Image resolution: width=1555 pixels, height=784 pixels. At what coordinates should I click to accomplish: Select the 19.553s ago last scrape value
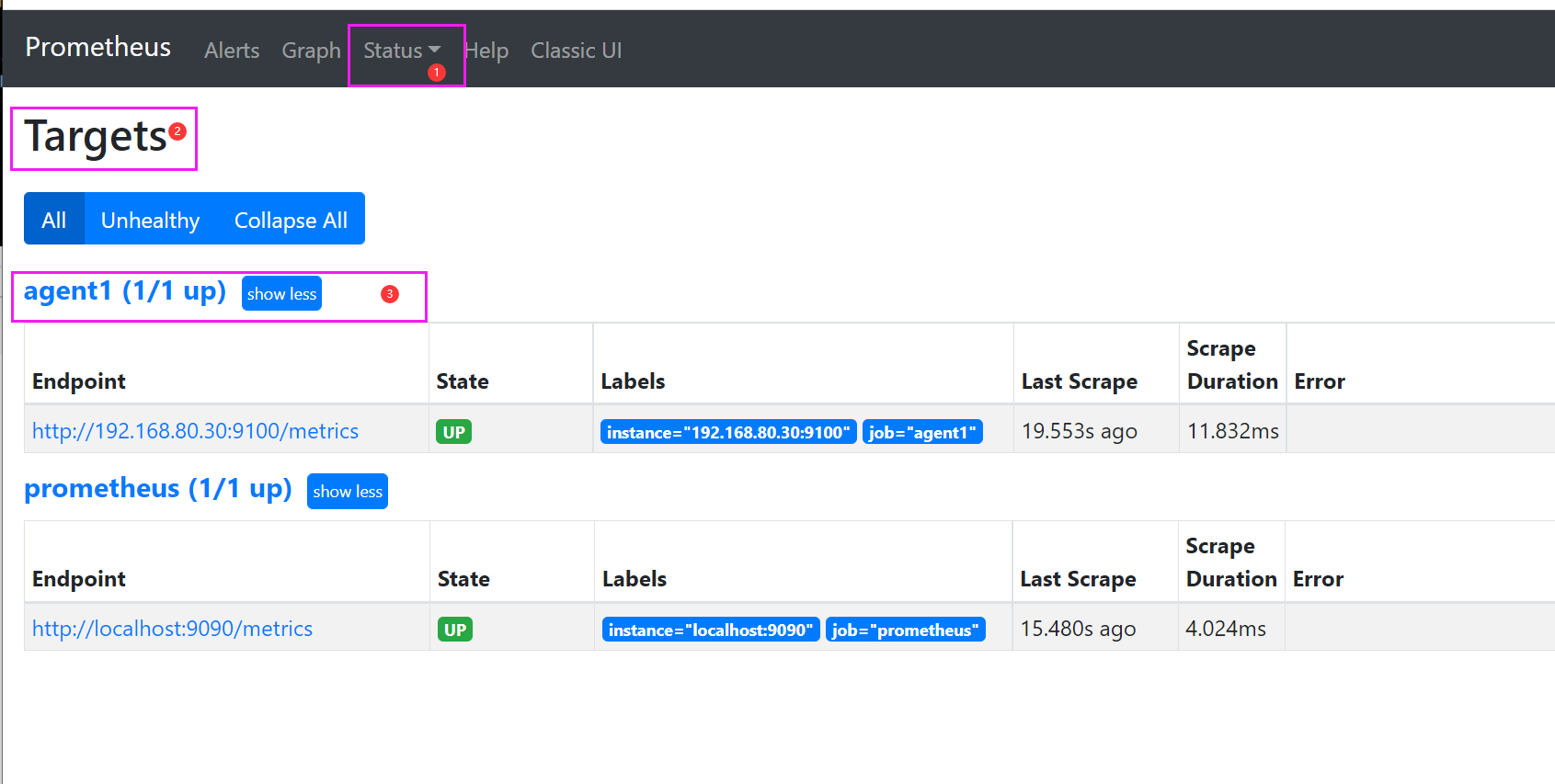(1080, 431)
